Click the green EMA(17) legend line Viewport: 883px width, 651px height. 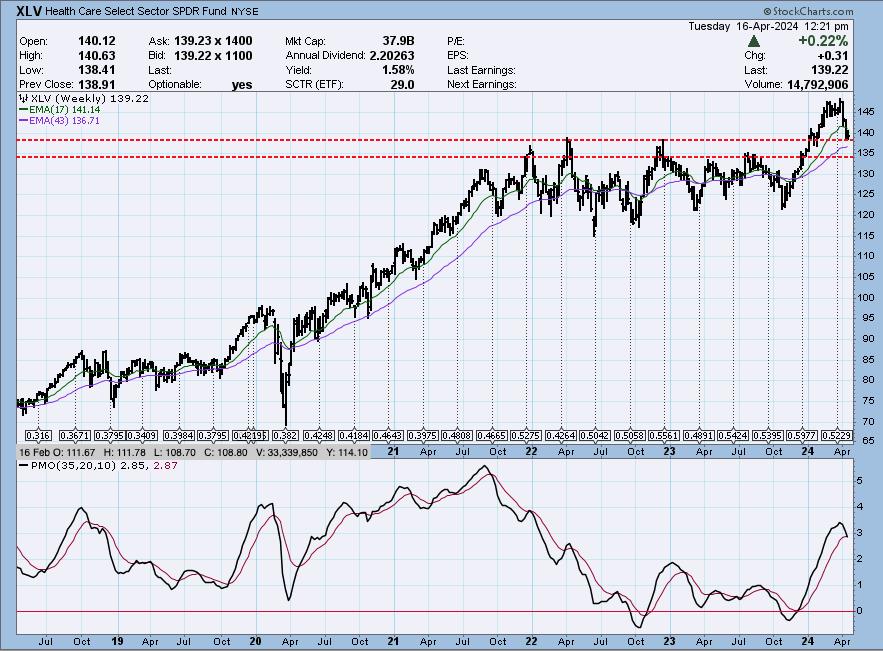pyautogui.click(x=24, y=110)
